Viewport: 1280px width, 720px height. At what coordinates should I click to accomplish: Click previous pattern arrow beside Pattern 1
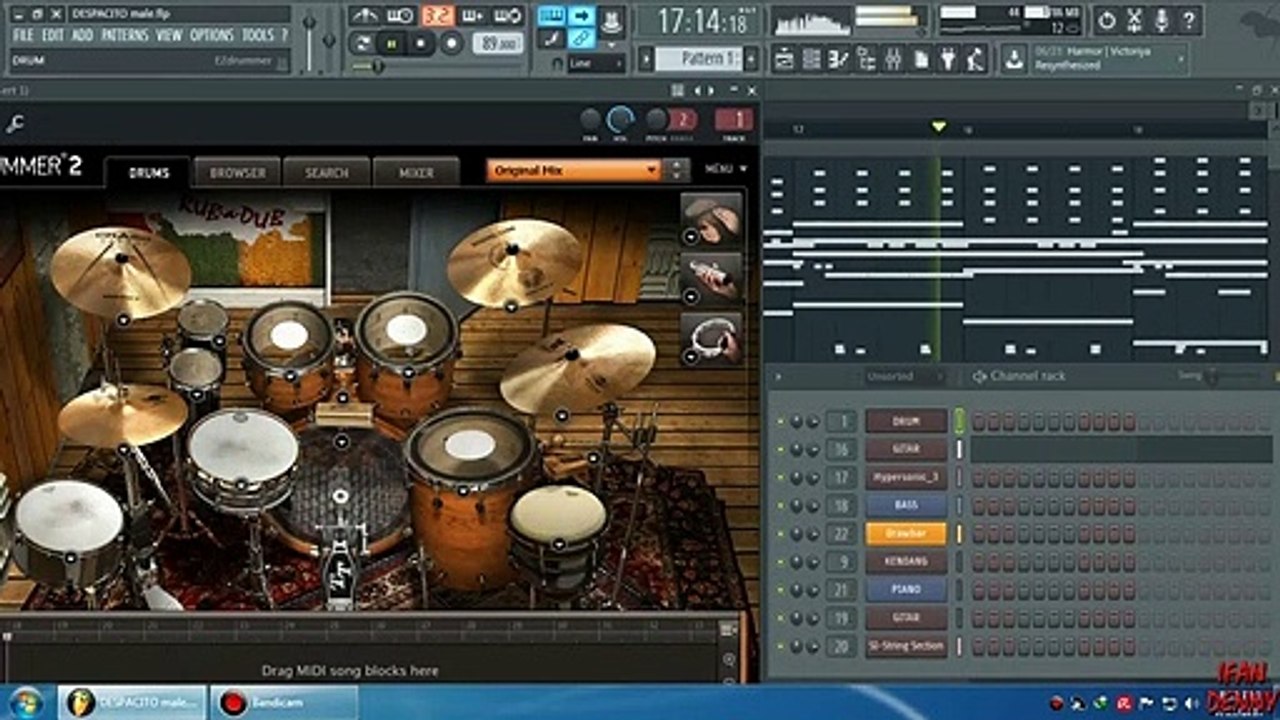coord(646,59)
